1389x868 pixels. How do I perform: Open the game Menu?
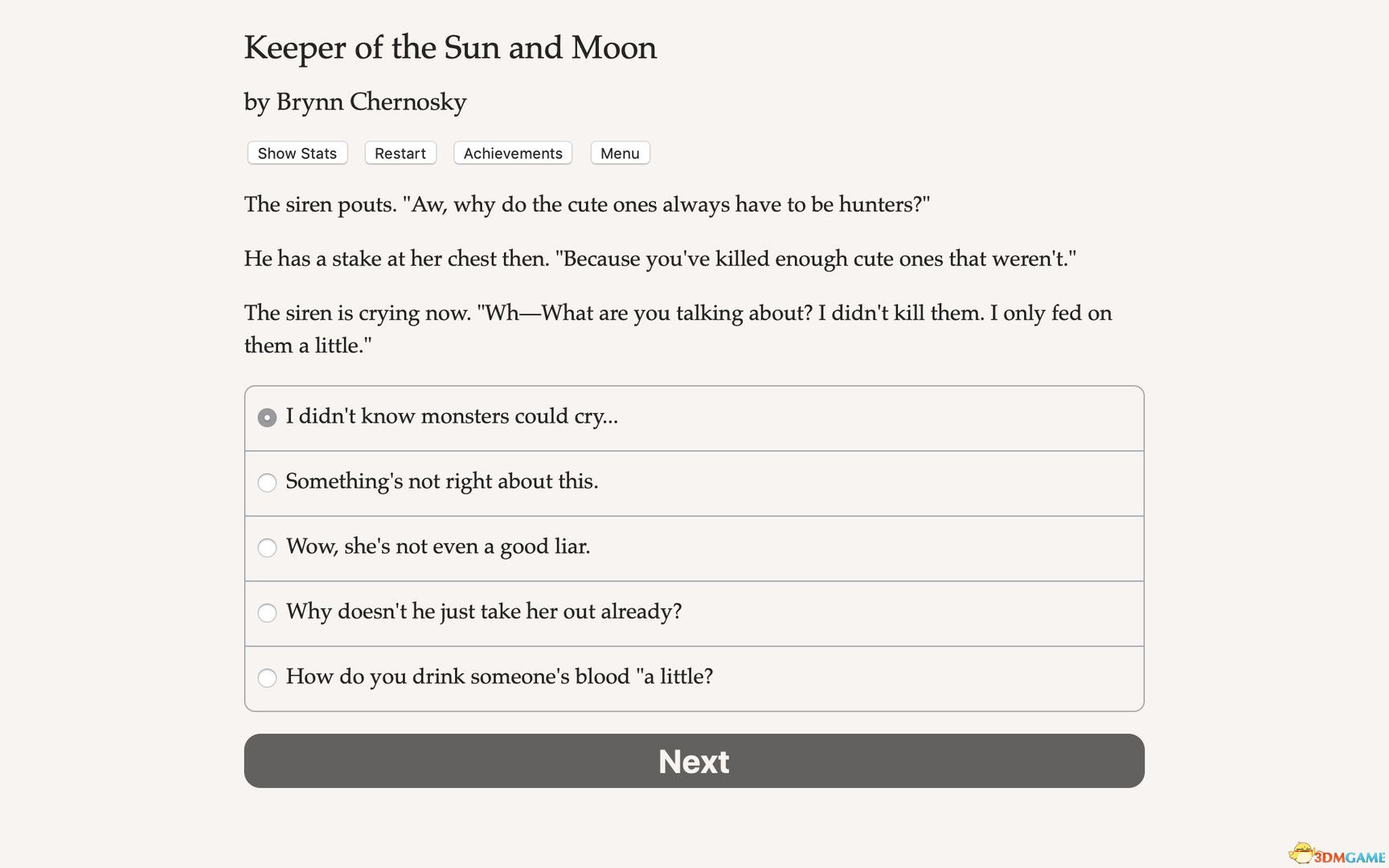click(x=620, y=153)
